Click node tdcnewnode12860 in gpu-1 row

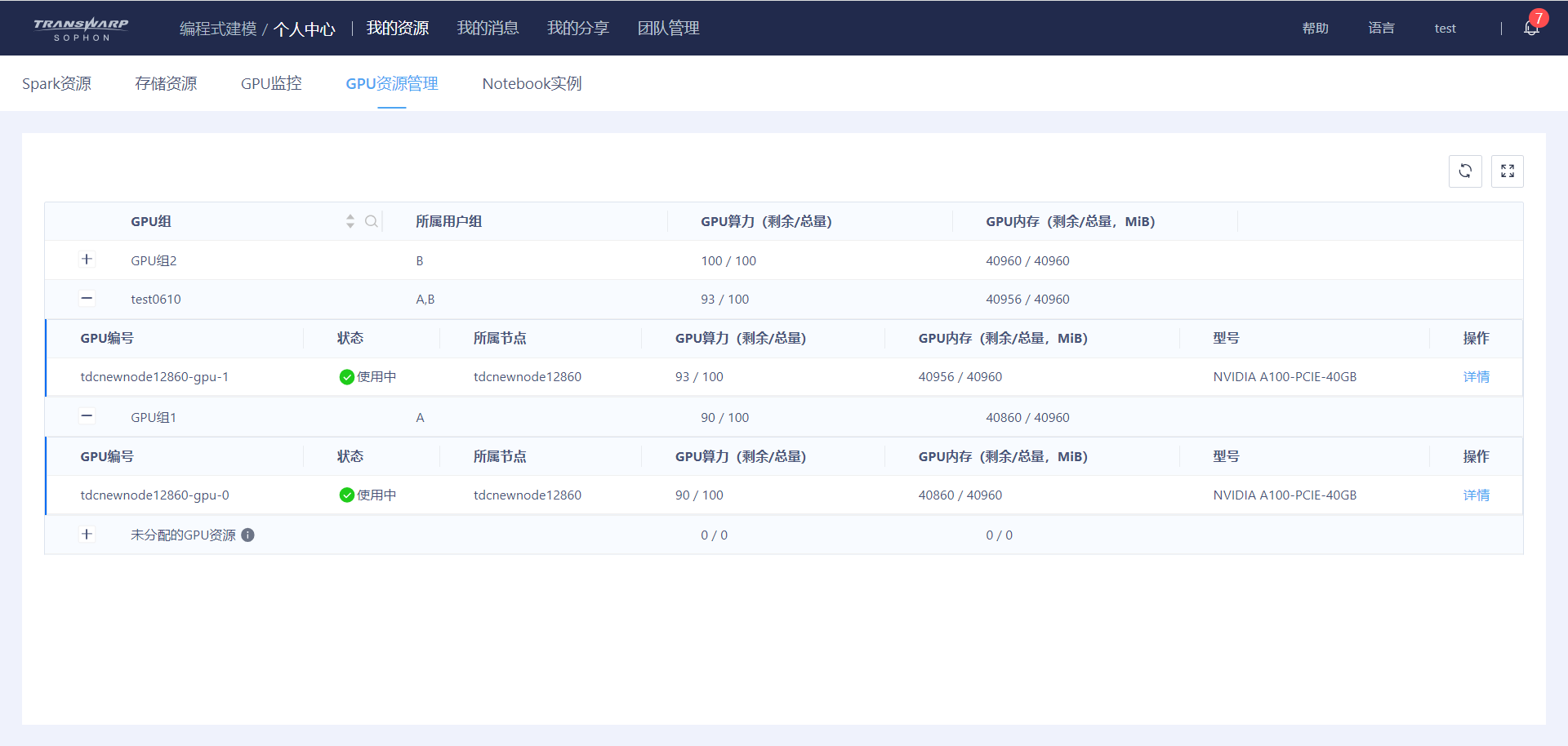528,377
